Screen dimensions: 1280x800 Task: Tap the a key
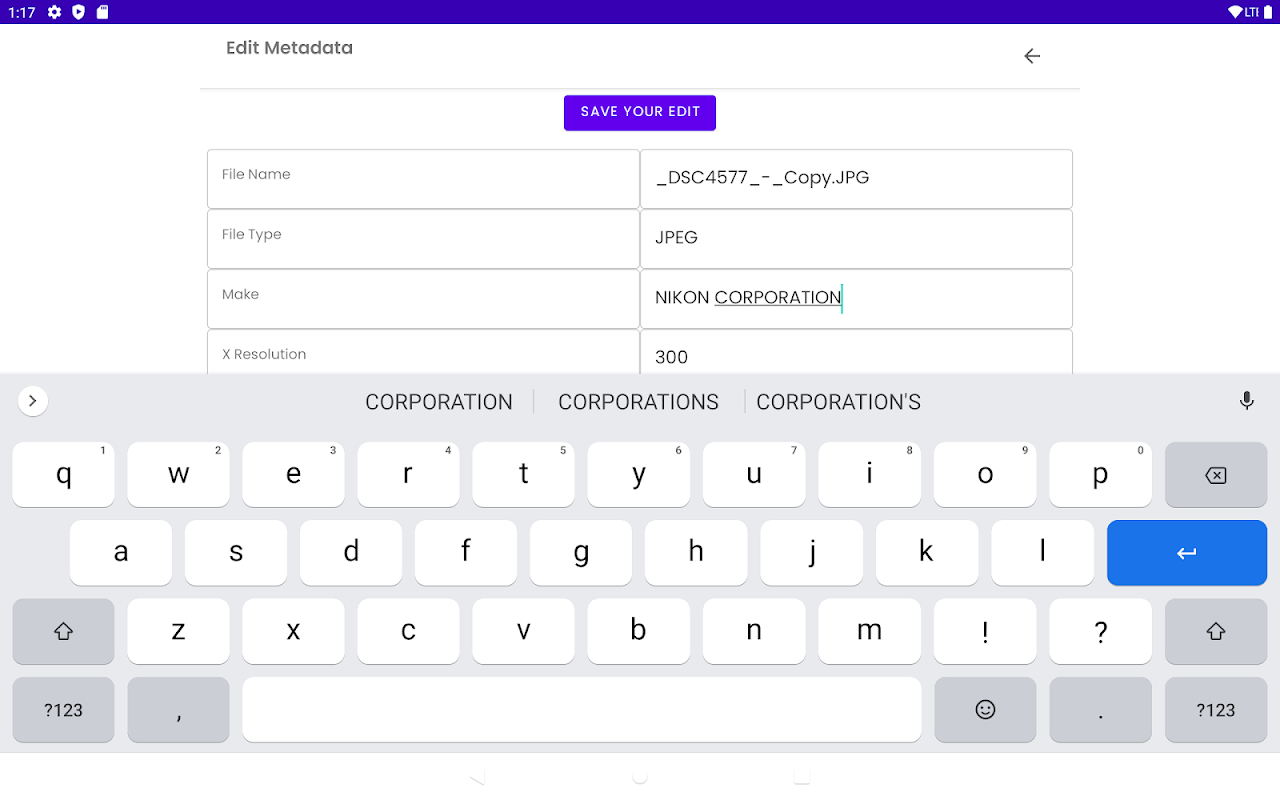click(121, 553)
